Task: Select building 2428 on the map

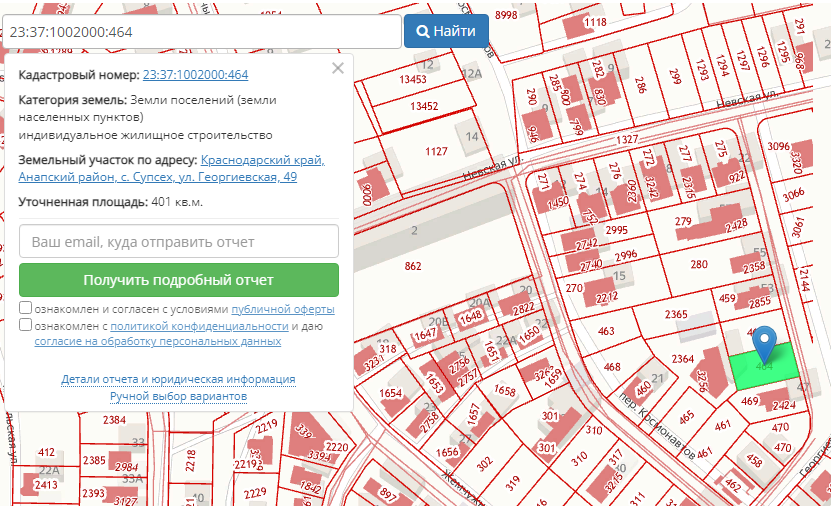Action: (736, 226)
